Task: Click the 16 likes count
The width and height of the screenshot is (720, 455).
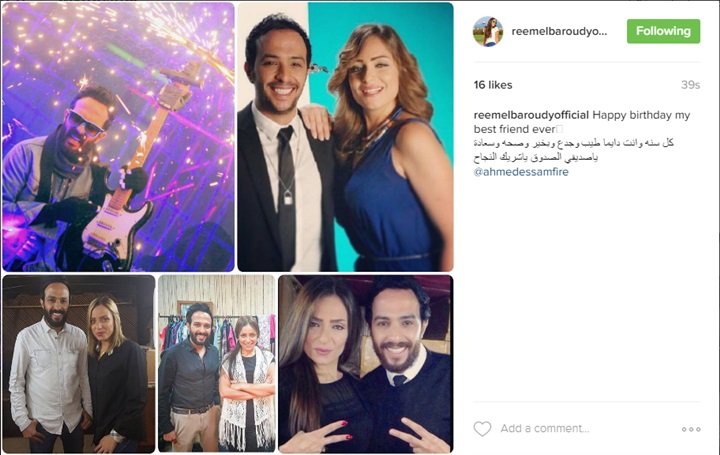Action: (493, 85)
